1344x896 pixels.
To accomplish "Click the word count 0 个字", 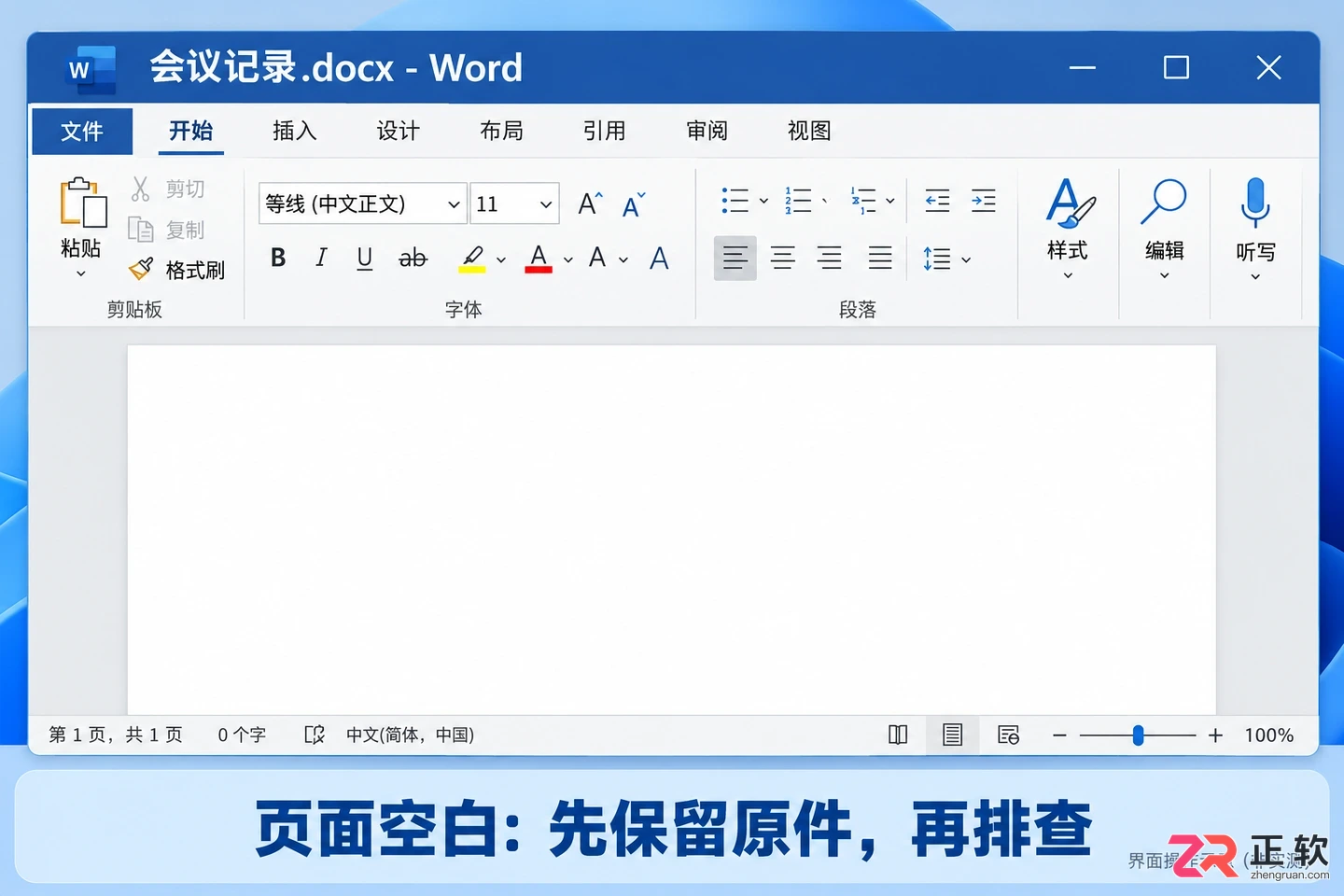I will coord(242,735).
